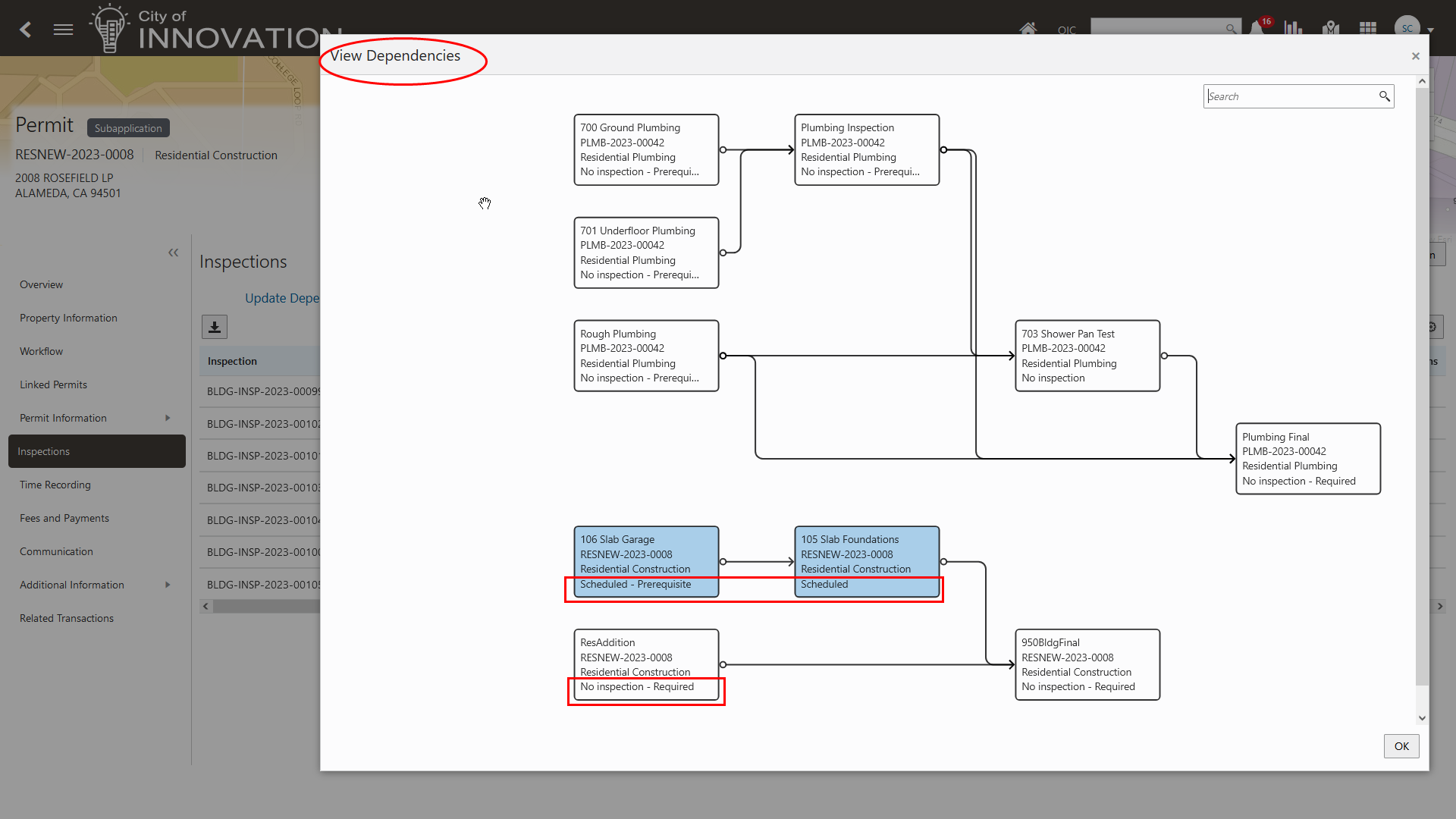Click the header search magnifier
The width and height of the screenshot is (1456, 819).
(x=1231, y=29)
